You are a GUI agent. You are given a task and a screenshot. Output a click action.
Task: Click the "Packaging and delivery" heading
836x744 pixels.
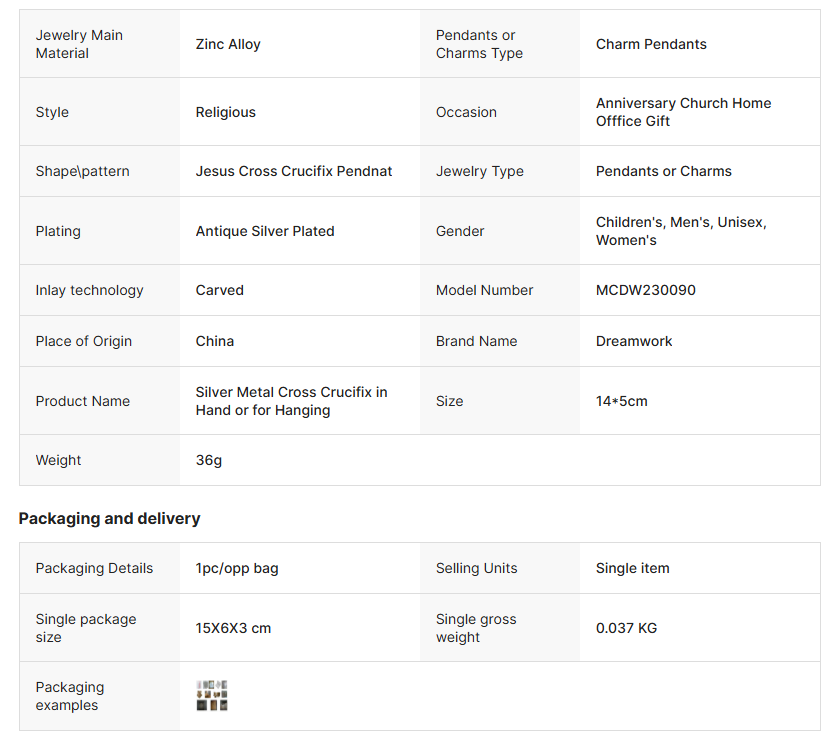tap(110, 518)
